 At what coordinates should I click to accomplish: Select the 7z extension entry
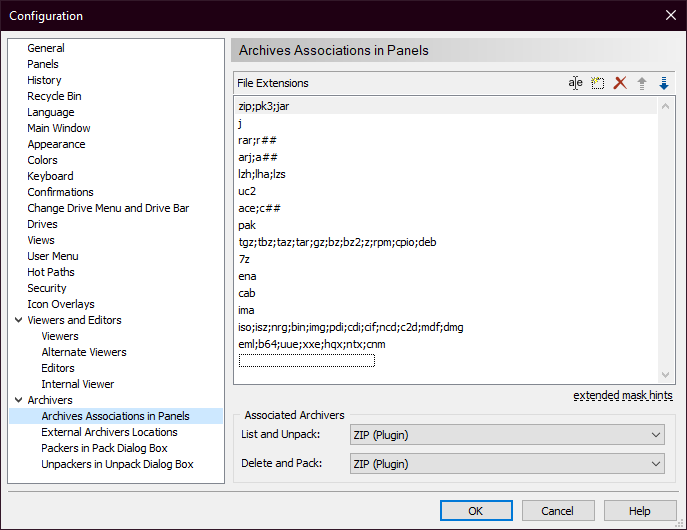click(246, 259)
